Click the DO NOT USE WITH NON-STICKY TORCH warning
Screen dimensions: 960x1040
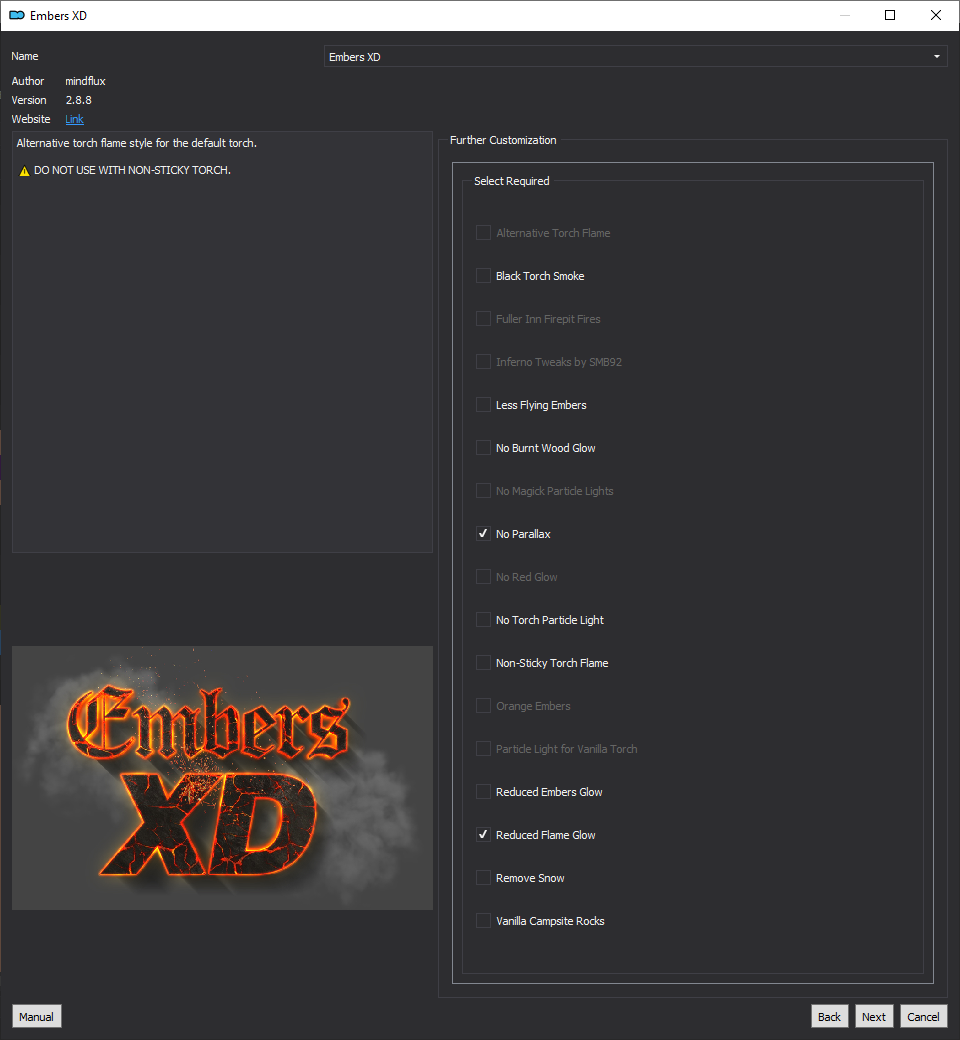pyautogui.click(x=132, y=170)
